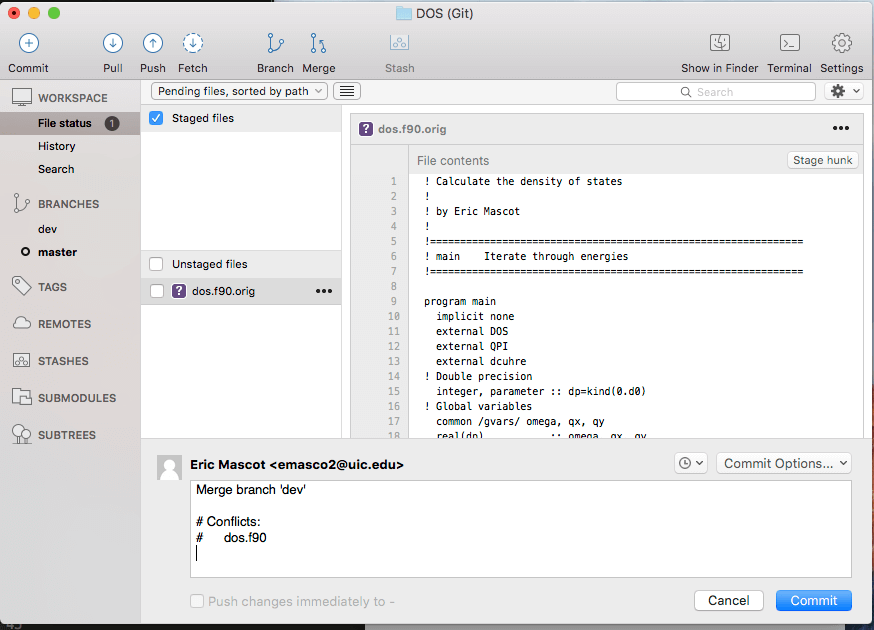This screenshot has width=874, height=630.
Task: Click the STASHES section label
Action: (x=63, y=361)
